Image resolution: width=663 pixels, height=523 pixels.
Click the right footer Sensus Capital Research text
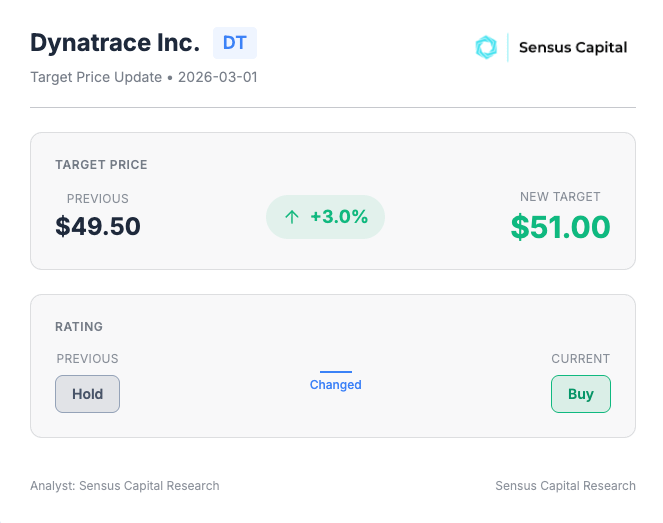pos(565,486)
